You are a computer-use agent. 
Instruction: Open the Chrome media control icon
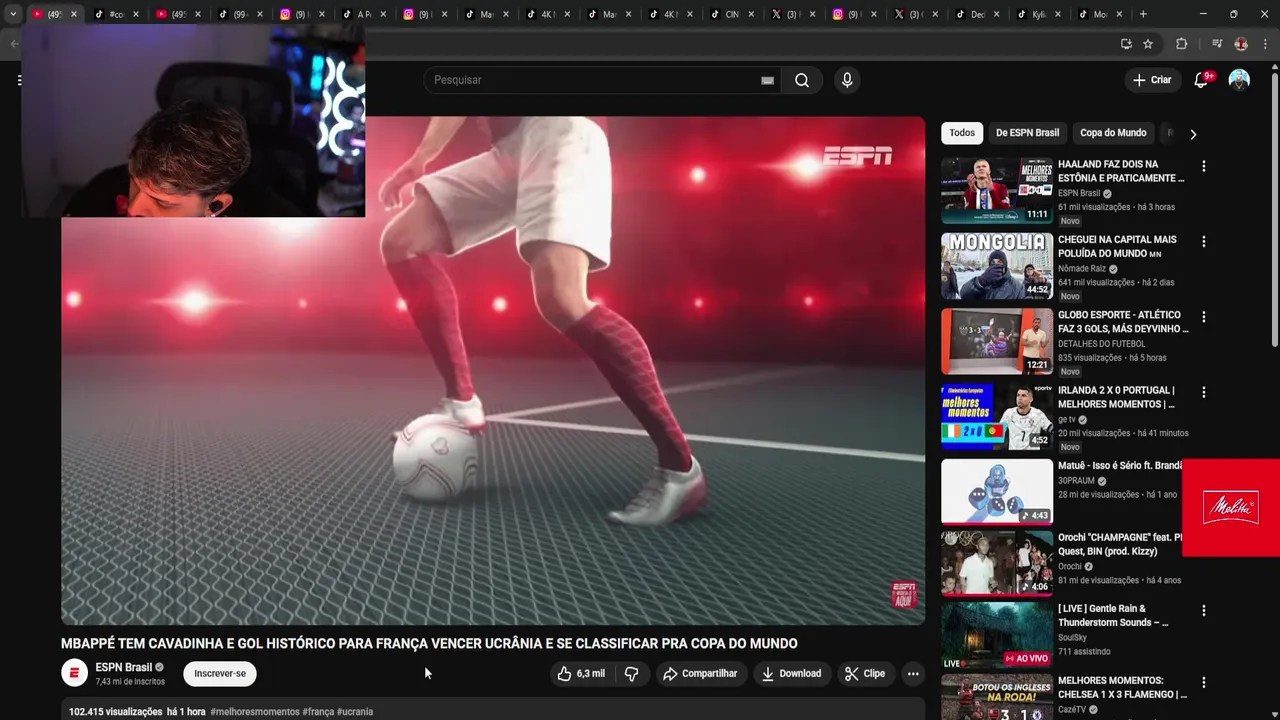(1216, 44)
